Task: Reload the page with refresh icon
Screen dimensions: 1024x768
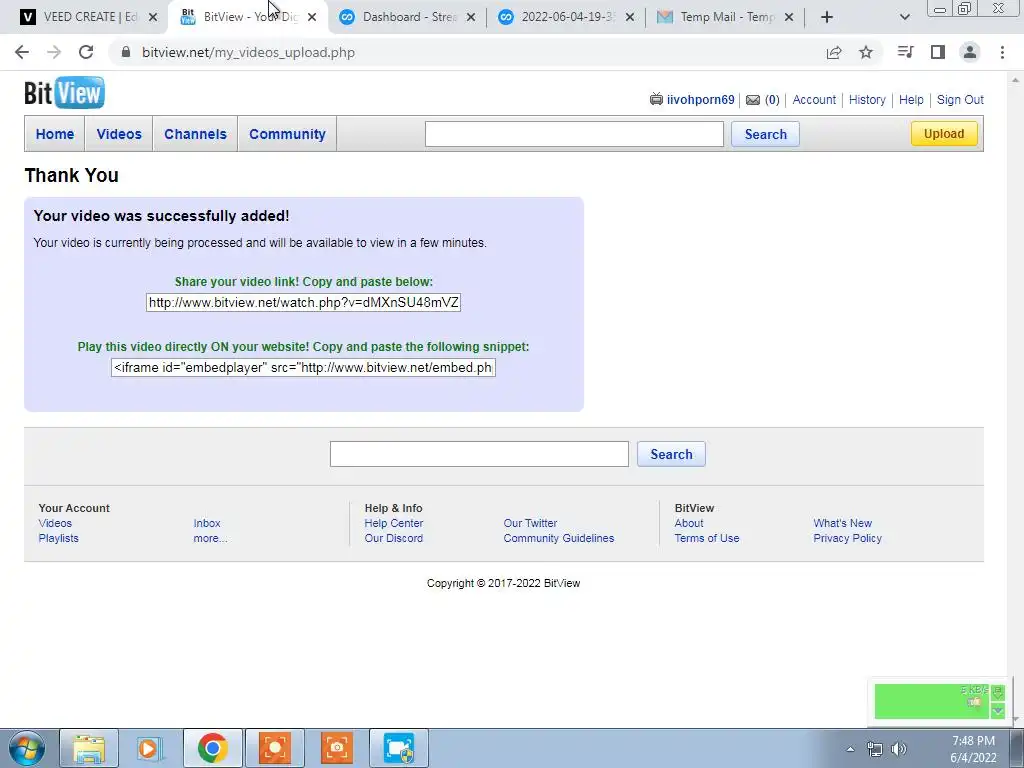Action: pos(86,52)
